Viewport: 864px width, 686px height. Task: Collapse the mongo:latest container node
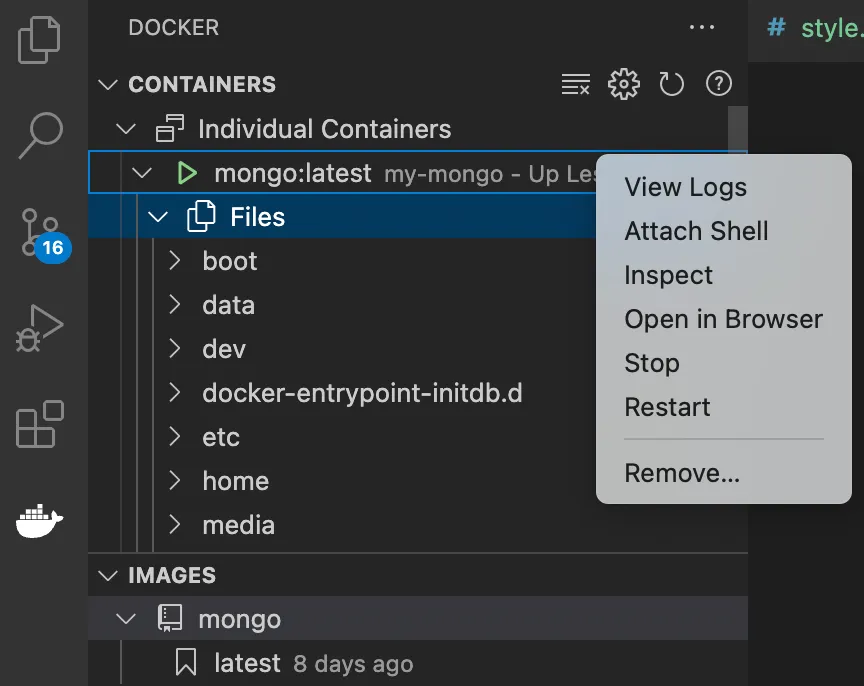142,174
